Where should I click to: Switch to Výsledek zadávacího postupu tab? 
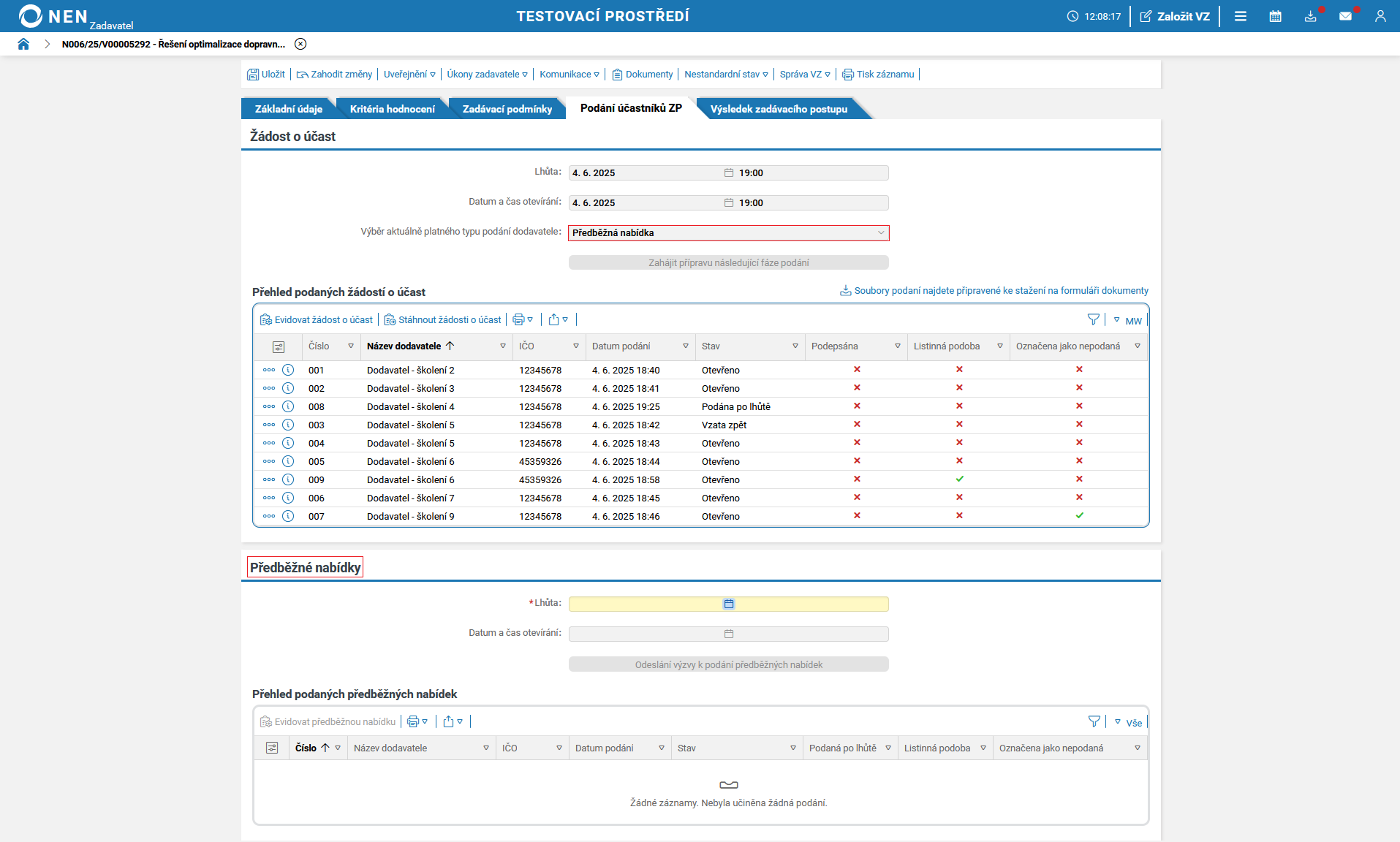(x=779, y=109)
